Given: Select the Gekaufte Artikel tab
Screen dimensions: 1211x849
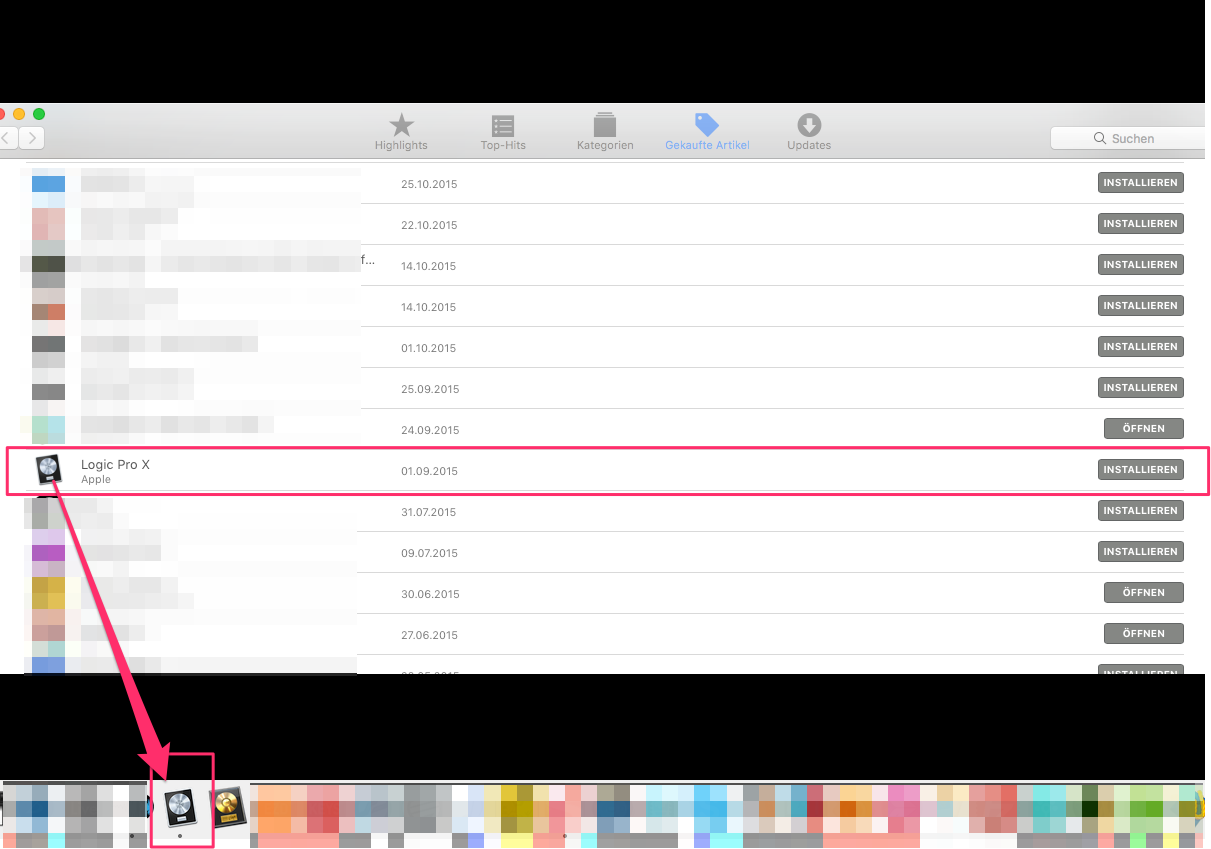Looking at the screenshot, I should tap(707, 132).
